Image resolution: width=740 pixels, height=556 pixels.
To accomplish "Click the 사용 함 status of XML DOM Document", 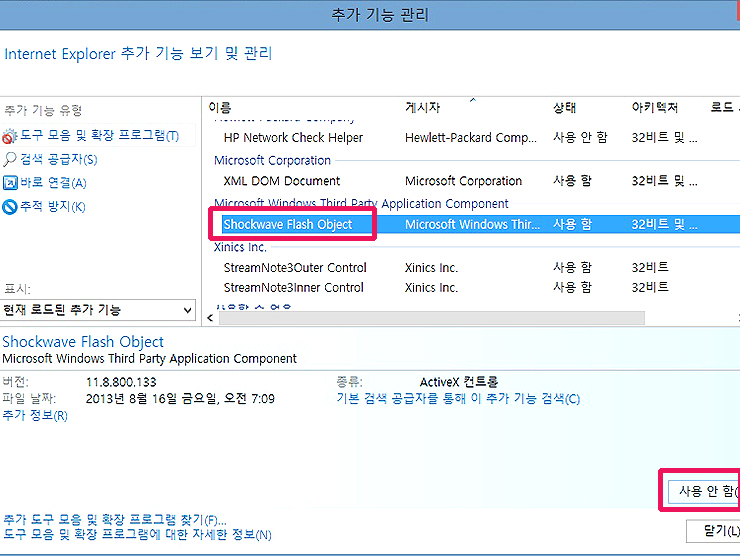I will pyautogui.click(x=572, y=181).
